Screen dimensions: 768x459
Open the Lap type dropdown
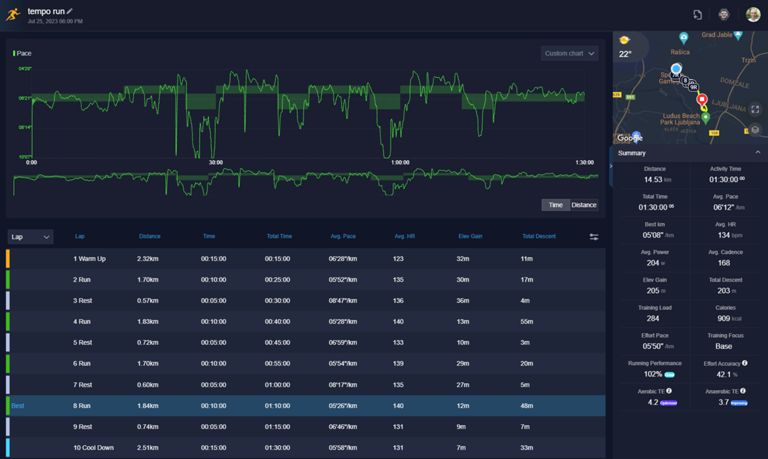30,237
